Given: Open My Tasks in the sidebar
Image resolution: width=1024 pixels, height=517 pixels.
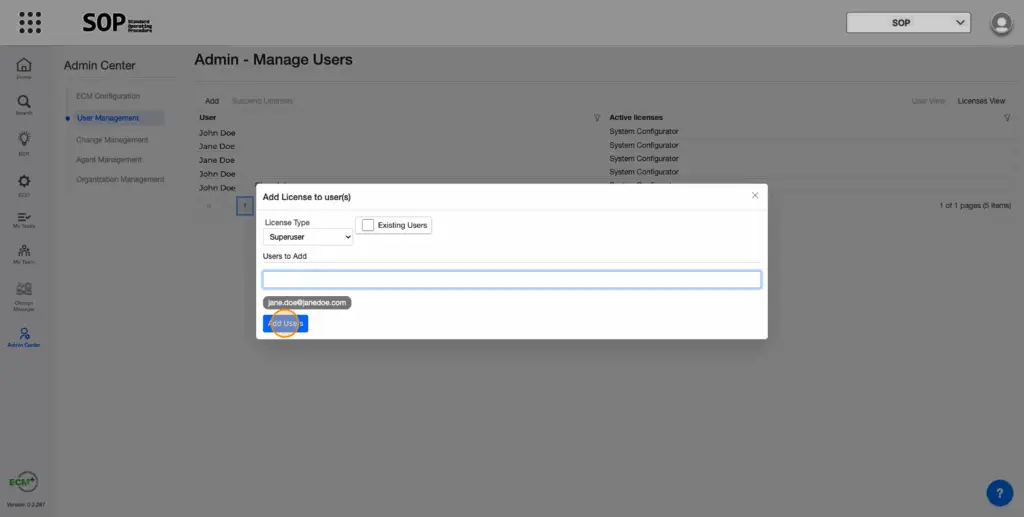Looking at the screenshot, I should coord(24,221).
